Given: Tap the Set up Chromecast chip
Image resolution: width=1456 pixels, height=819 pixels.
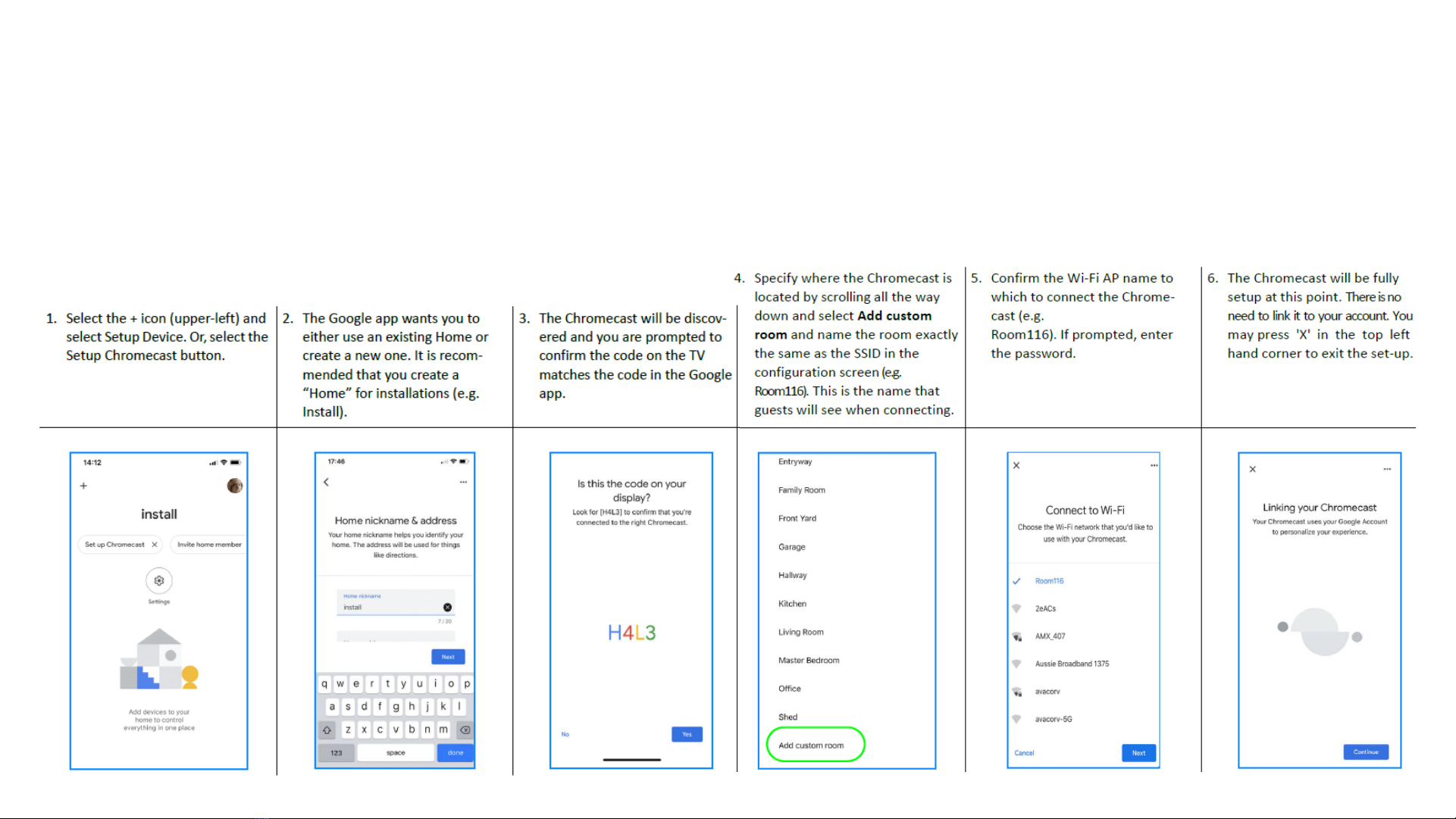Looking at the screenshot, I should [x=120, y=545].
